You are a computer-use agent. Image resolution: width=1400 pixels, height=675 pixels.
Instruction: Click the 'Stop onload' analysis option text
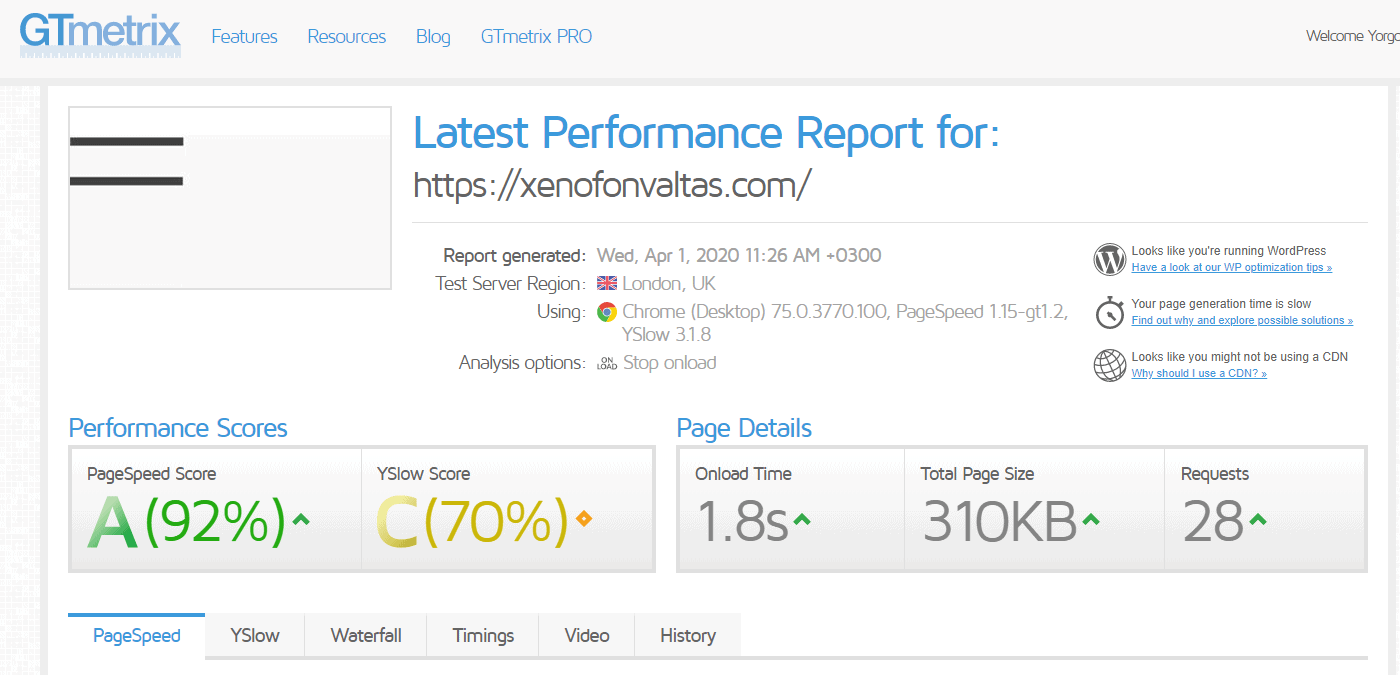pyautogui.click(x=669, y=363)
